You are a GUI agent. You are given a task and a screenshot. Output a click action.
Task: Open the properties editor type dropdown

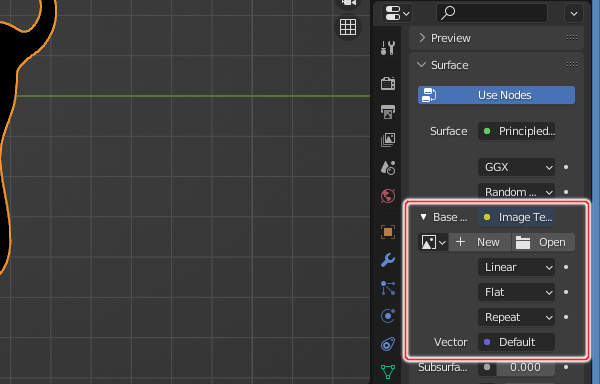point(397,13)
